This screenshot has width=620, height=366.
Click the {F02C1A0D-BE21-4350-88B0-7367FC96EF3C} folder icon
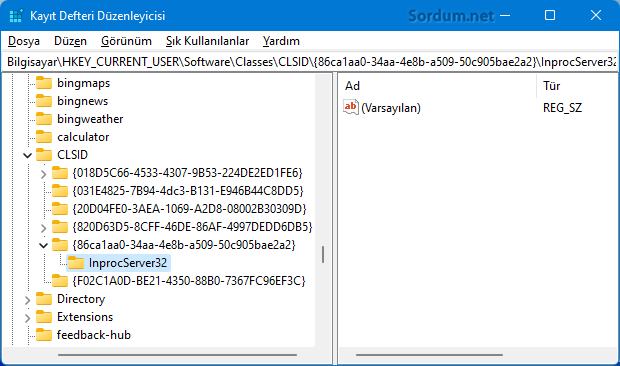pos(60,281)
